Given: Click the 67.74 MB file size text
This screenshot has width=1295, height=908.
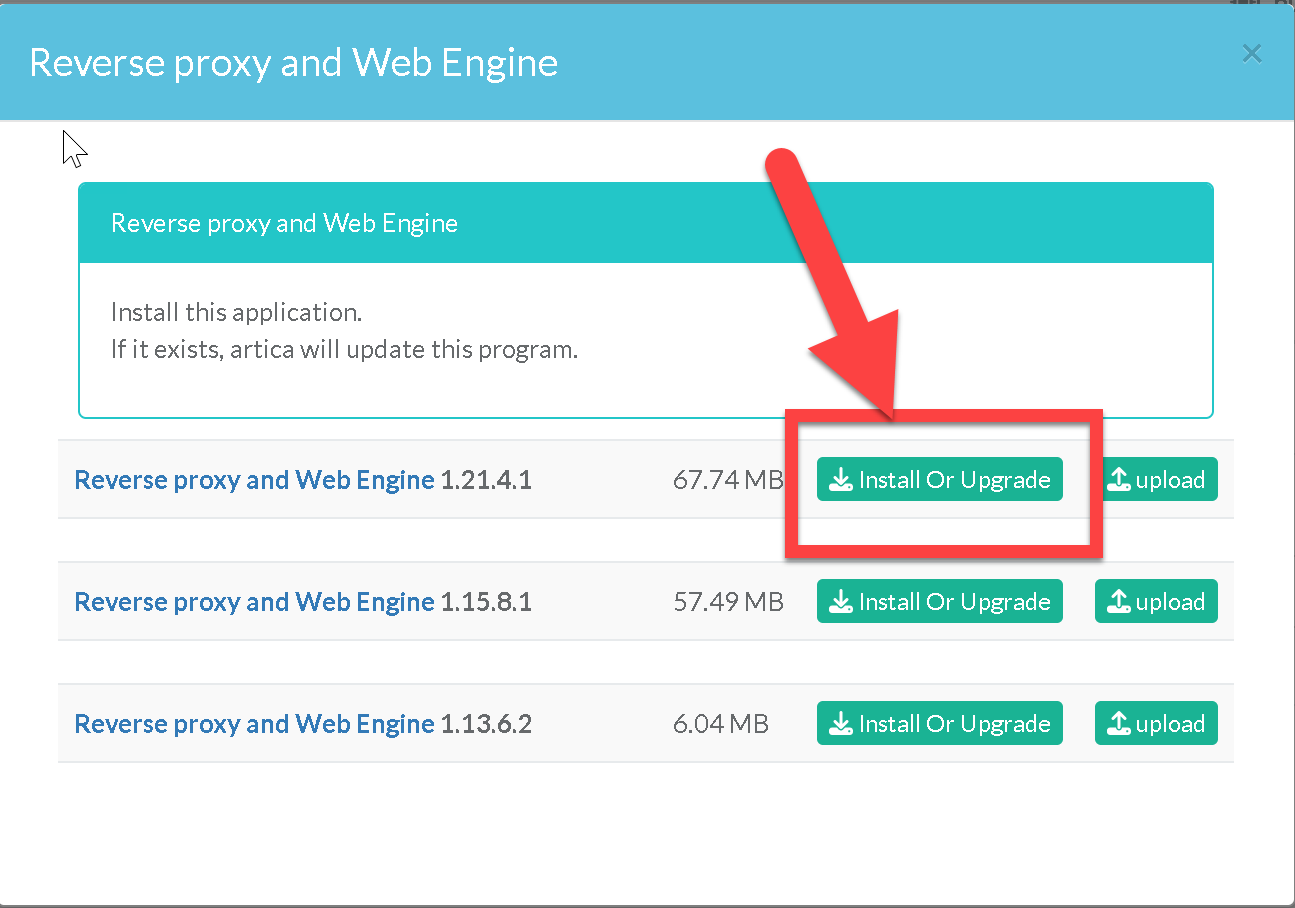Looking at the screenshot, I should pos(727,480).
